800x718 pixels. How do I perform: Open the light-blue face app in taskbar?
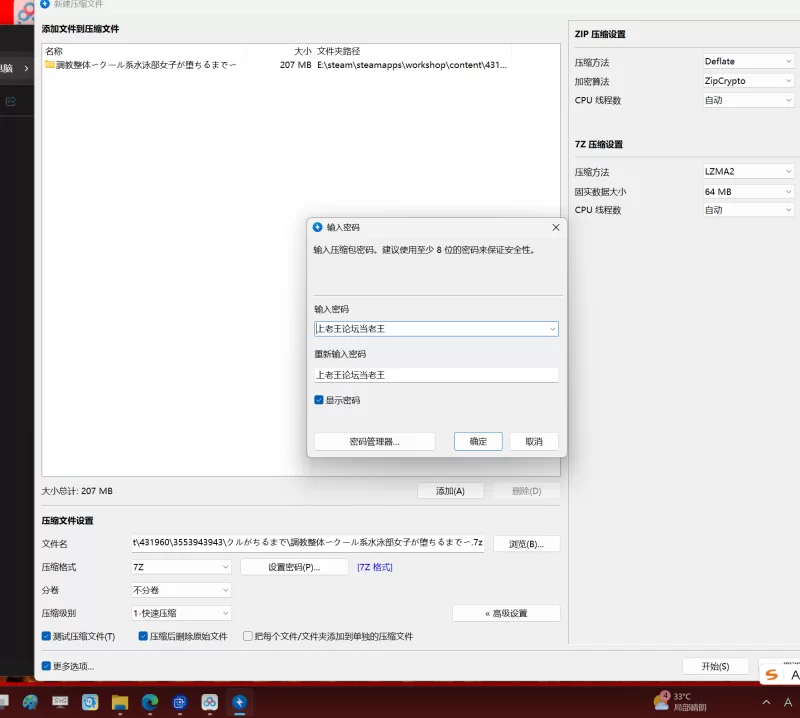[x=90, y=702]
